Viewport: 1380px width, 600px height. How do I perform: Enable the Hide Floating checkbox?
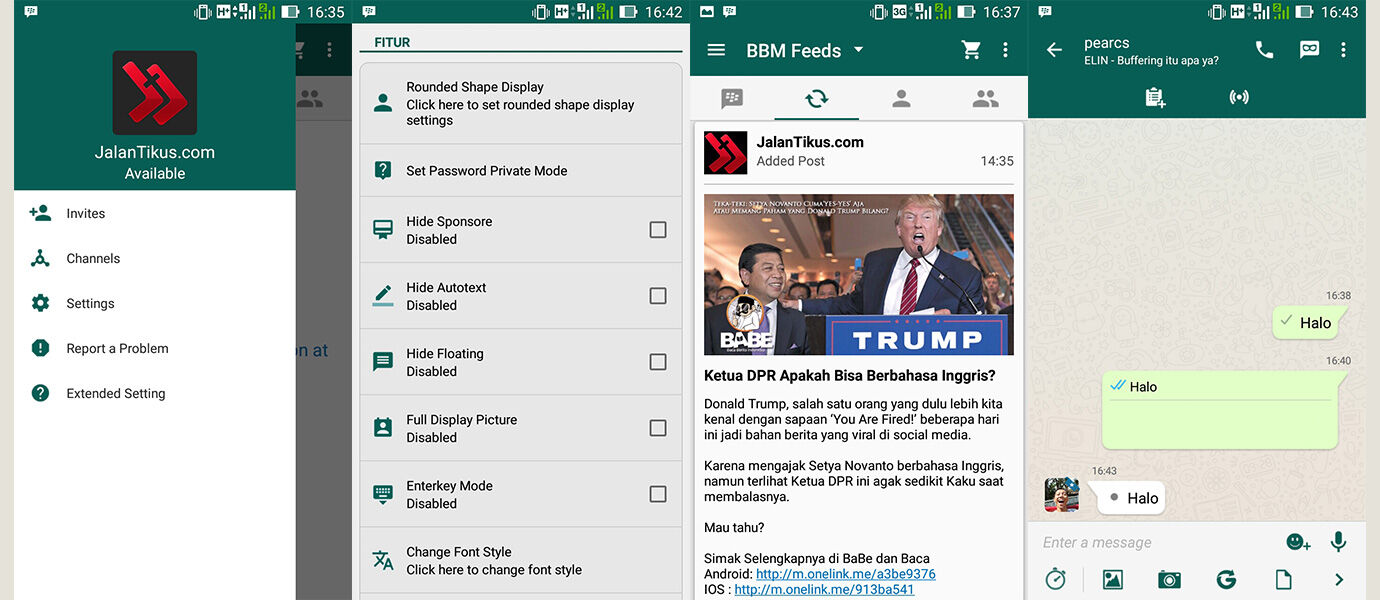coord(658,362)
